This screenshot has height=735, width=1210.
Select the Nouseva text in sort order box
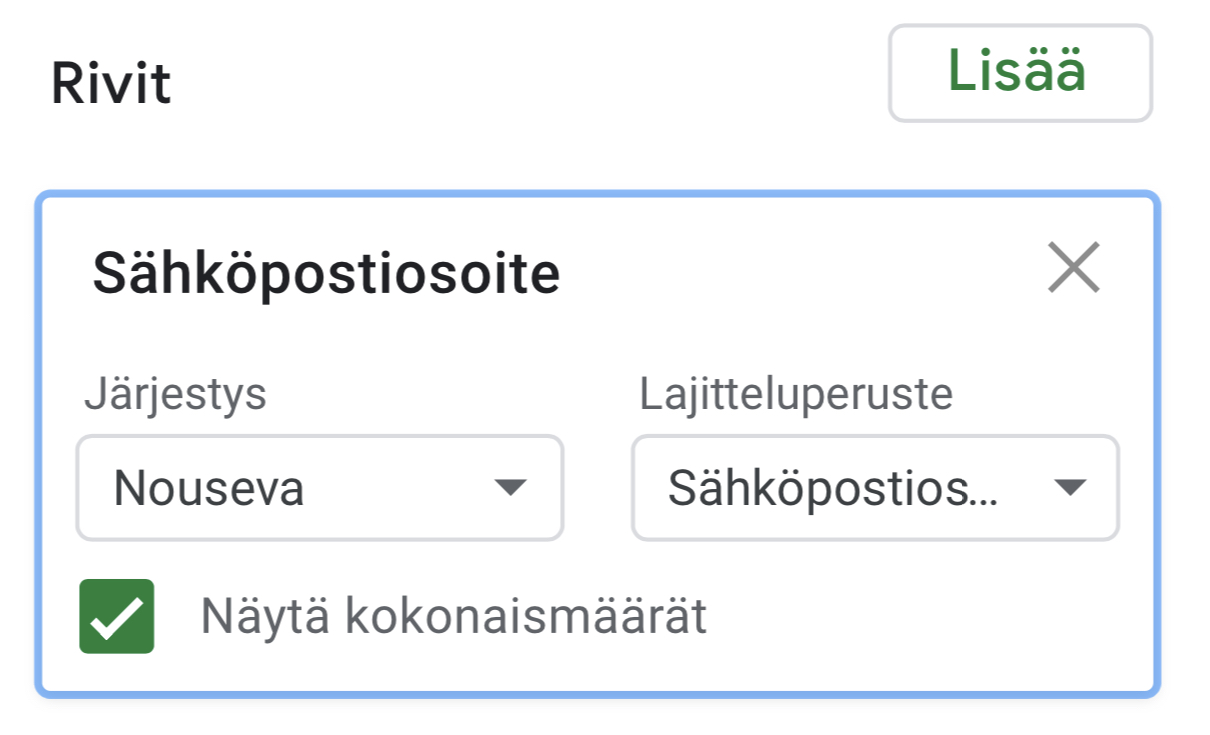click(x=209, y=489)
